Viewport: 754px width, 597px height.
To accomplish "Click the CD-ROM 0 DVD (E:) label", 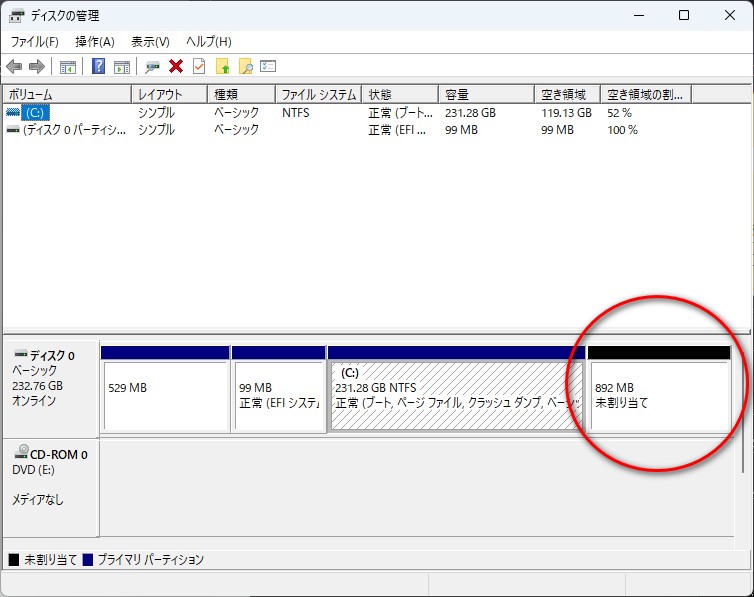I will (51, 487).
